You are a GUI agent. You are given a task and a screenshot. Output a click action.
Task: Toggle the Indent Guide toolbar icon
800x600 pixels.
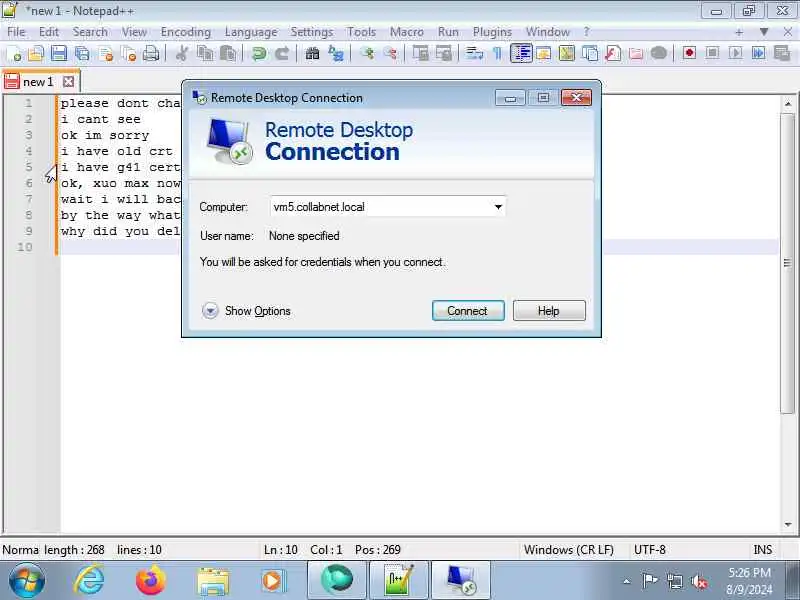(x=521, y=53)
